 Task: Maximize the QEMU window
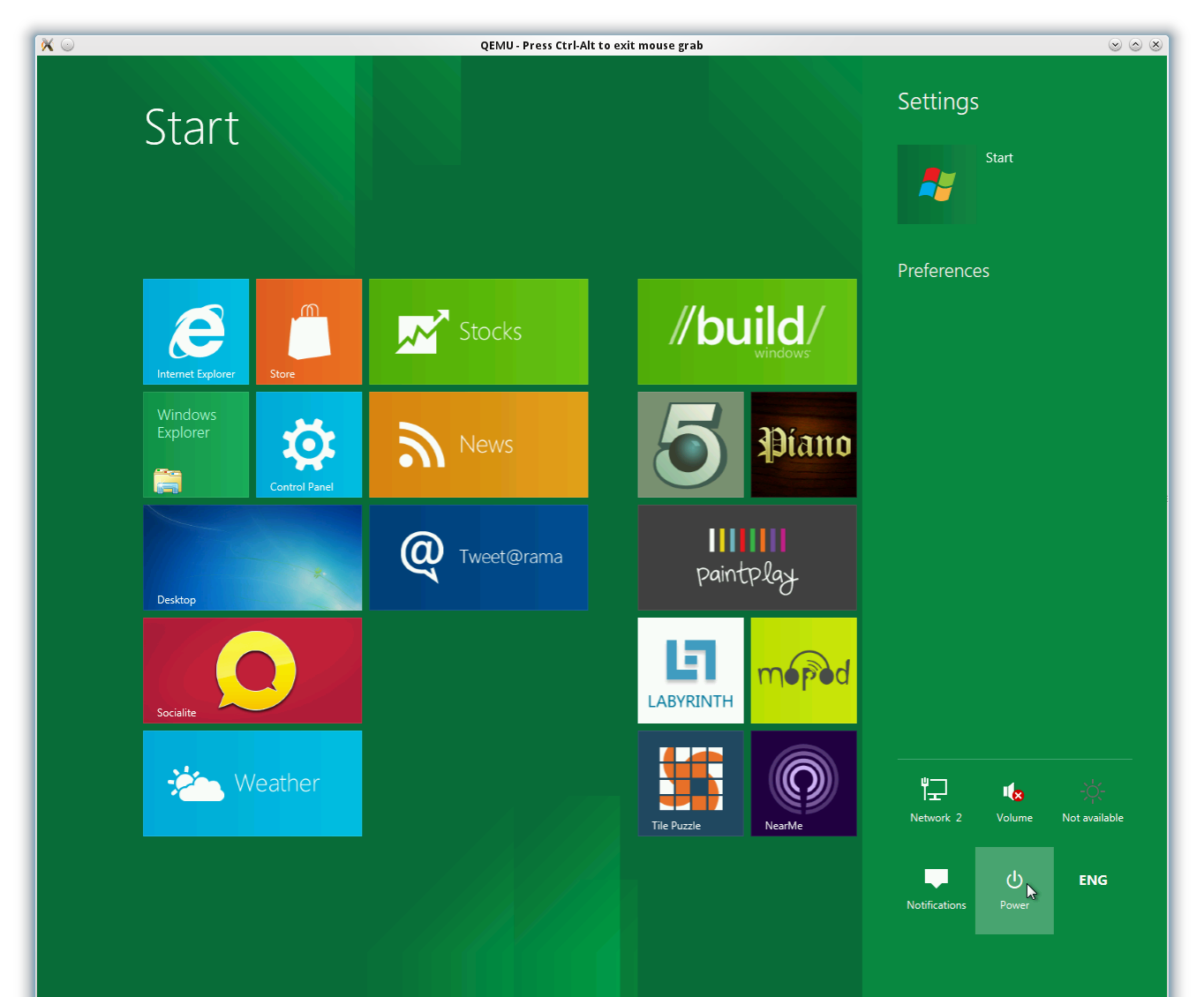tap(1135, 45)
